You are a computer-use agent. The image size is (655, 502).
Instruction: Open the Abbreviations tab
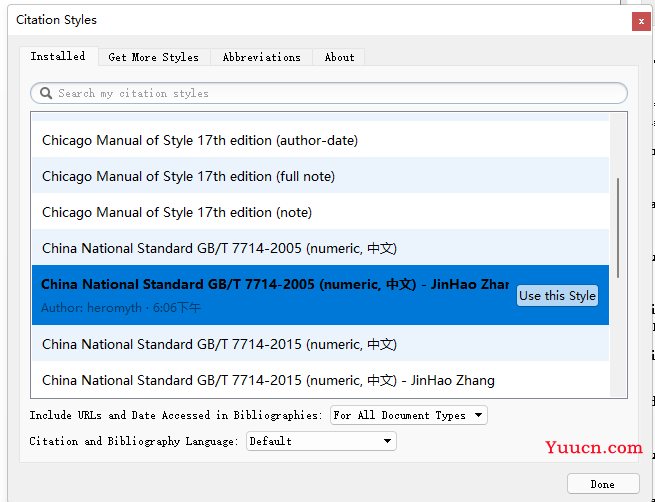click(x=261, y=57)
